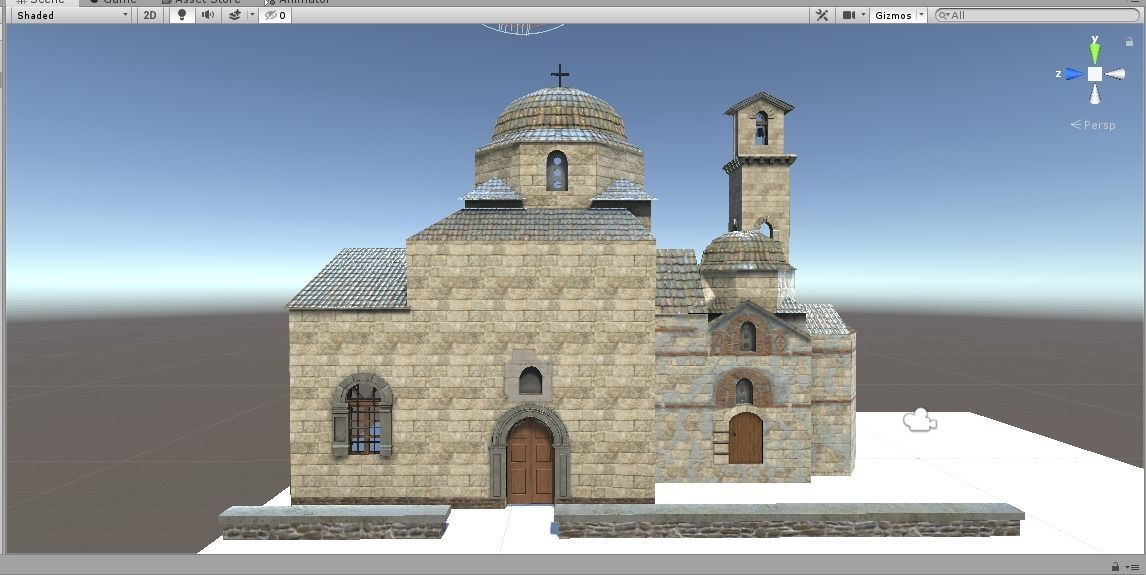This screenshot has height=575, width=1146.
Task: Click the scene camera settings icon
Action: point(849,15)
